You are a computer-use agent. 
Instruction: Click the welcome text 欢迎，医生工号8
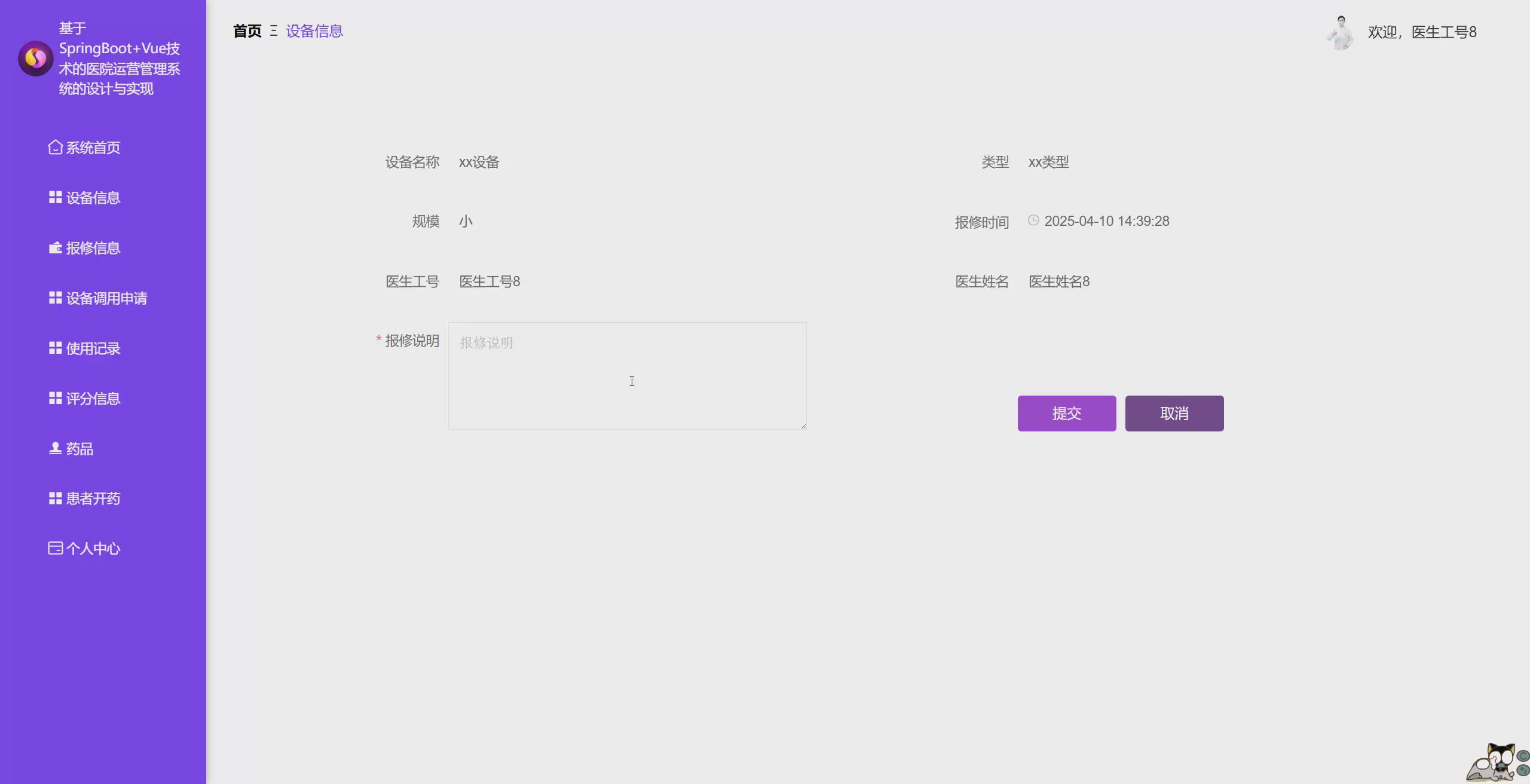point(1422,32)
